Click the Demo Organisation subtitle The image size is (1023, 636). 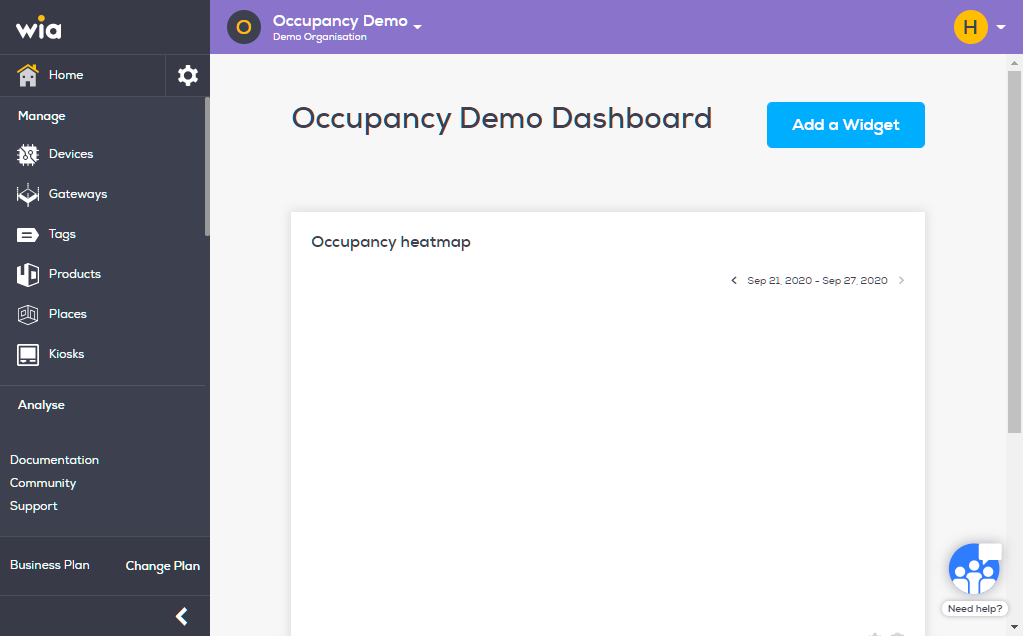tap(320, 37)
